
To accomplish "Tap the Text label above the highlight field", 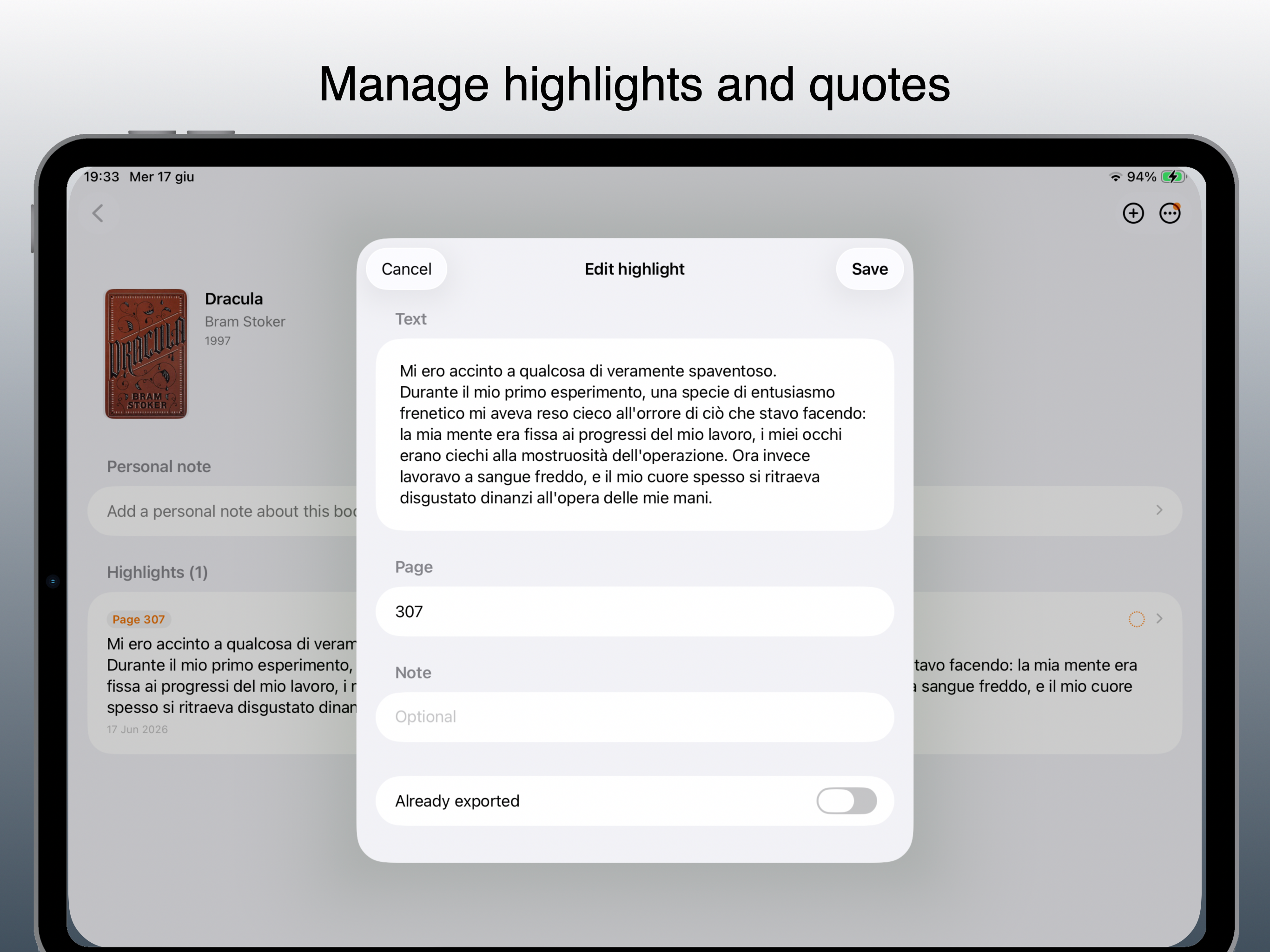I will [410, 319].
